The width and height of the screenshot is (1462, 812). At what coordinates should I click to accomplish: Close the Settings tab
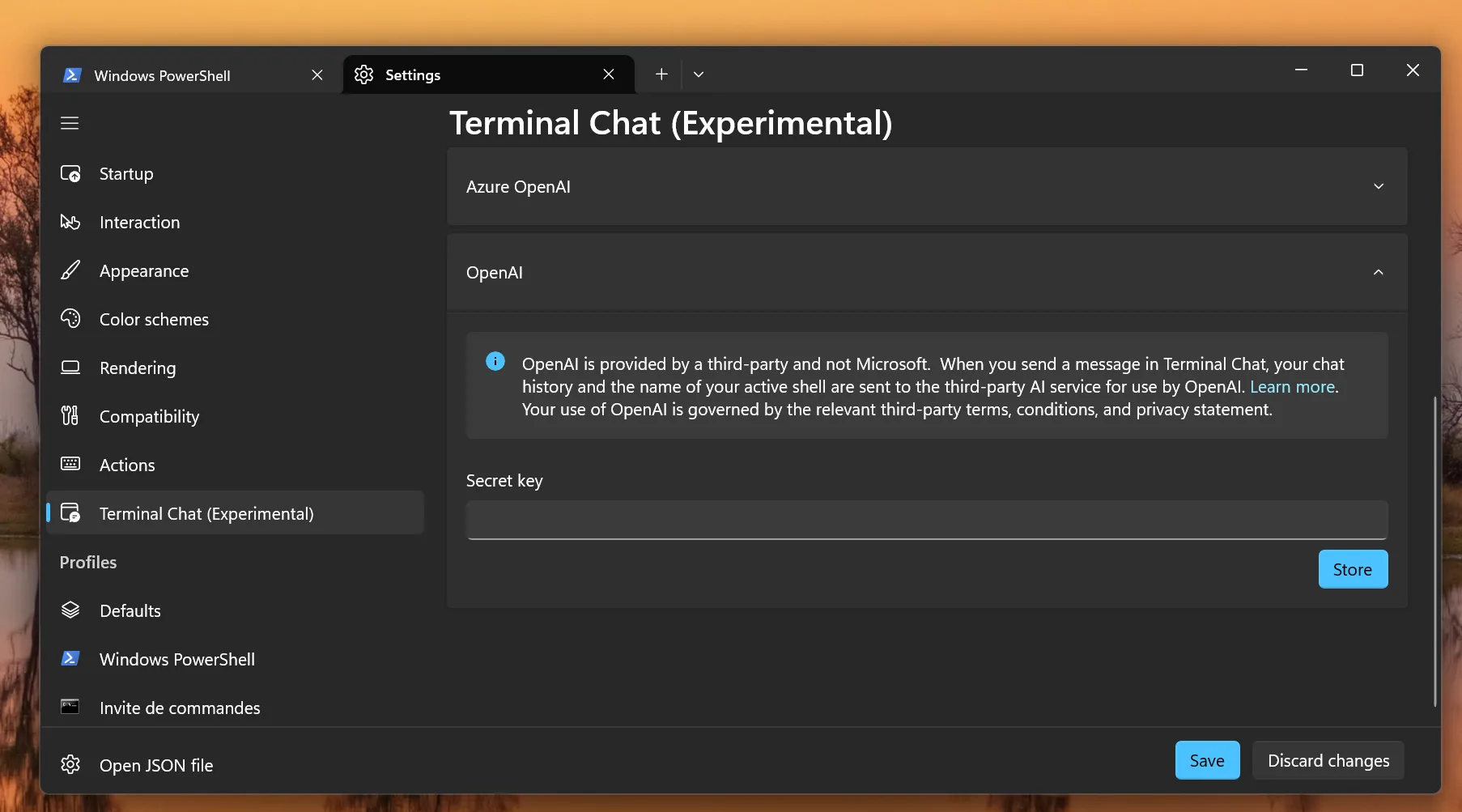point(609,74)
